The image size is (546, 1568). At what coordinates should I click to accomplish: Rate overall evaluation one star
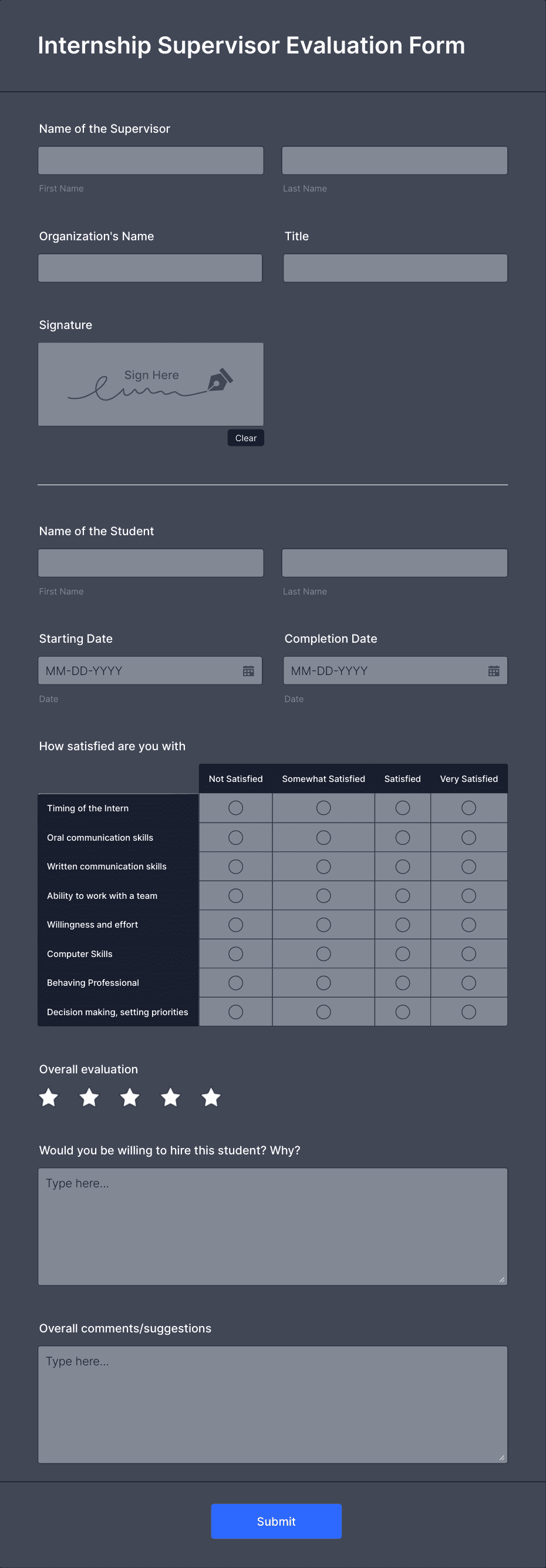(x=49, y=1097)
